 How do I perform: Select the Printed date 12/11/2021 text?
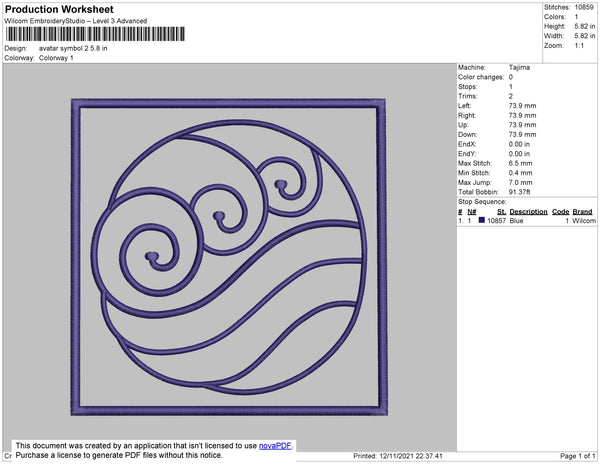(x=398, y=456)
